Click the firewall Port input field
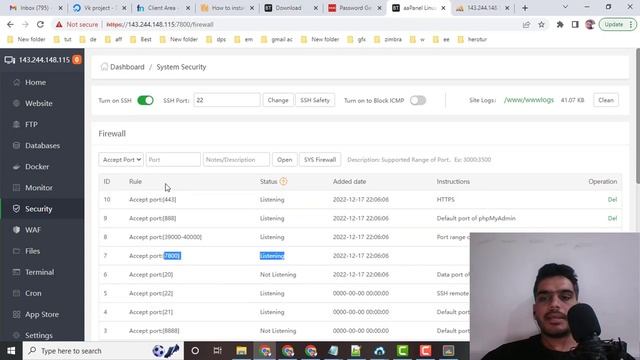 [173, 160]
